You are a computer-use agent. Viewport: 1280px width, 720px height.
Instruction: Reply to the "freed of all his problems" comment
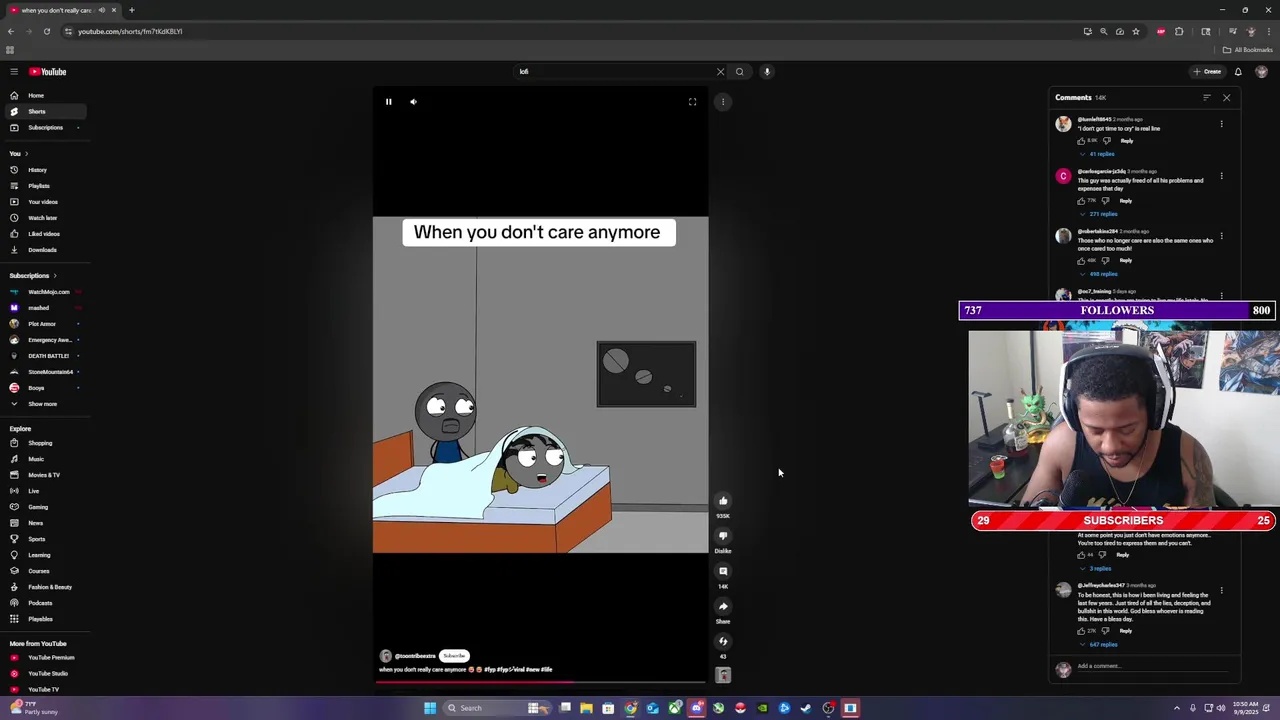[x=1126, y=201]
